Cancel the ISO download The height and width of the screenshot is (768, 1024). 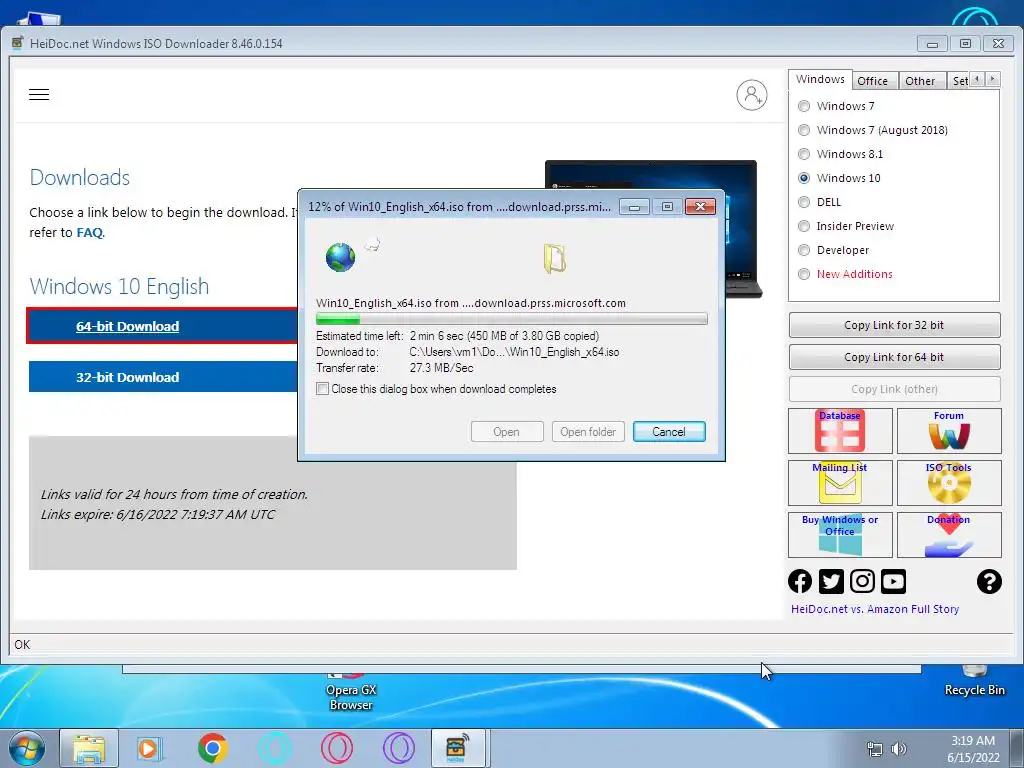click(x=669, y=432)
